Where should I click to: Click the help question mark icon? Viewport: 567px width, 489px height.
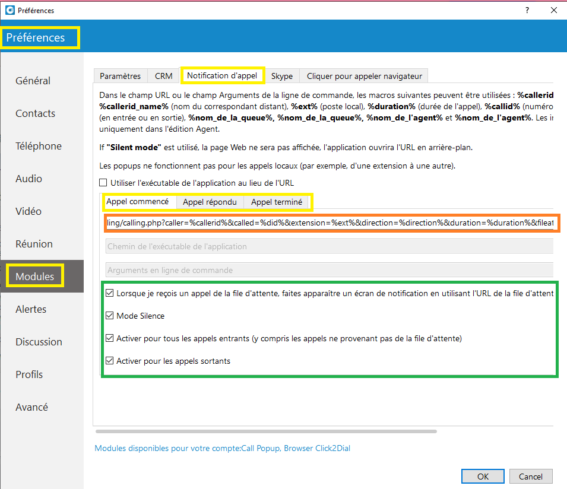(527, 10)
